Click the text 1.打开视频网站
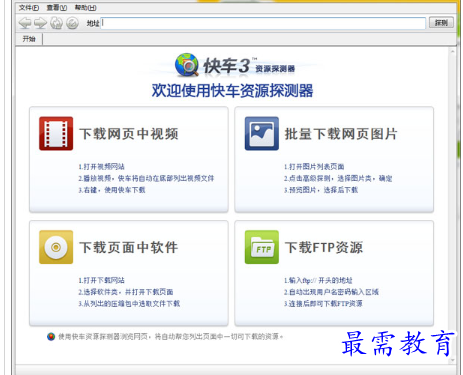This screenshot has height=375, width=463. tap(101, 166)
